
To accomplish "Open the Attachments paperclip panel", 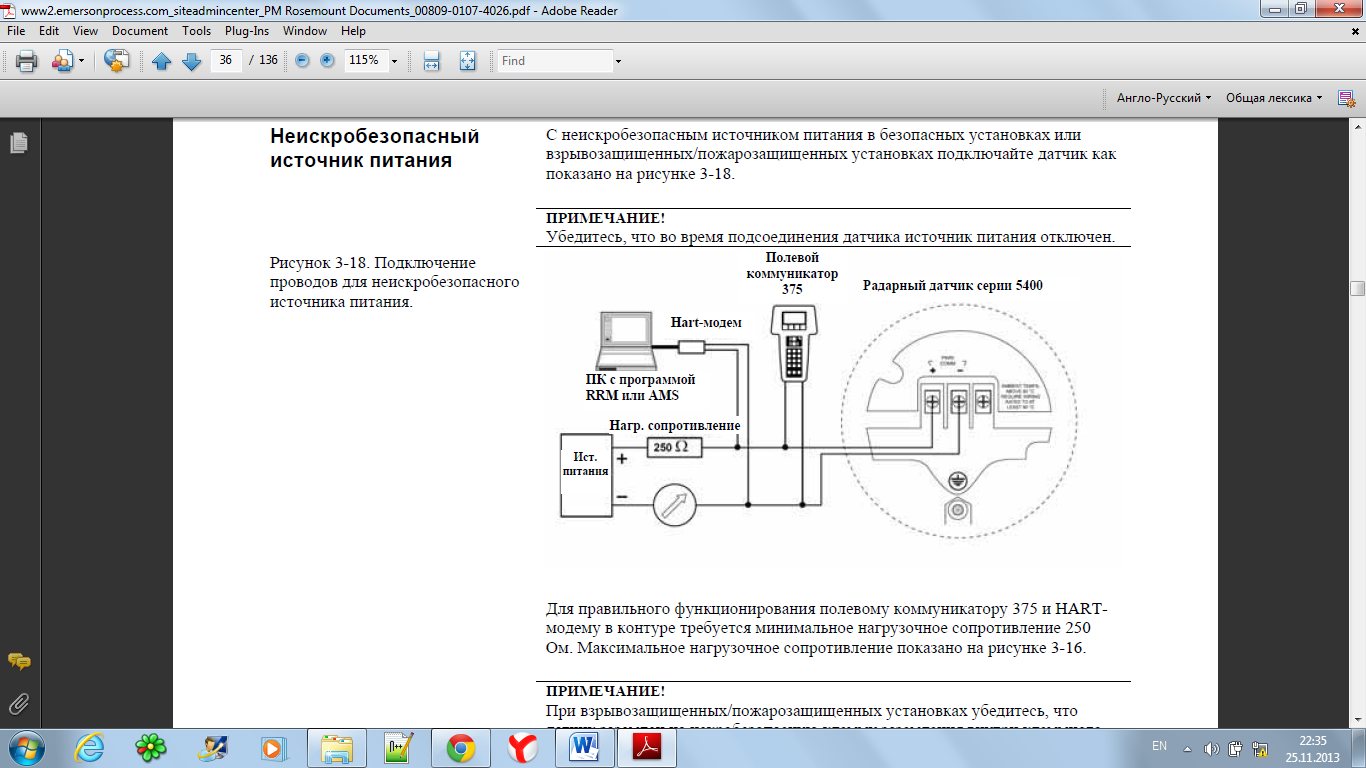I will click(x=18, y=702).
